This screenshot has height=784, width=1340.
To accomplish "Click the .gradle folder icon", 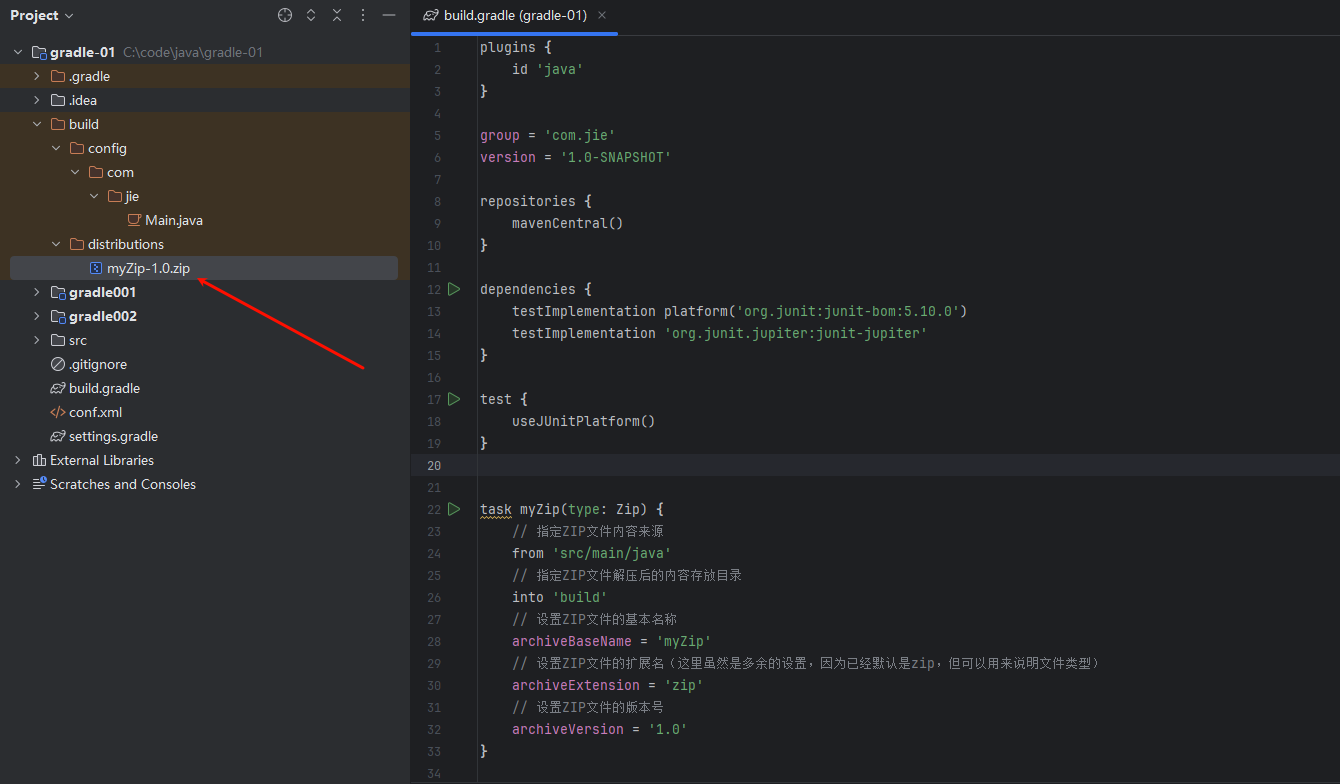I will tap(58, 76).
